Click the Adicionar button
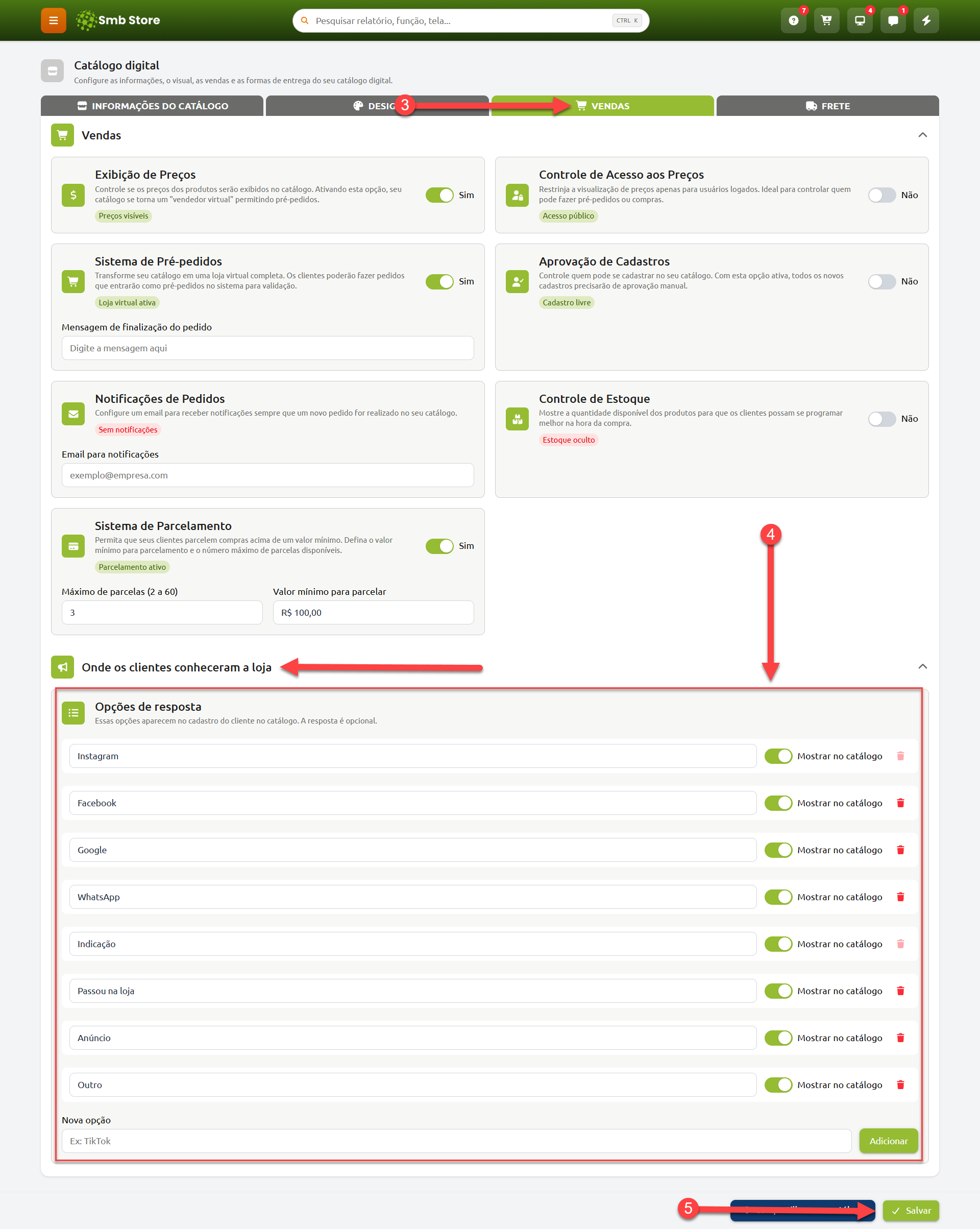Viewport: 980px width, 1229px height. [888, 1141]
